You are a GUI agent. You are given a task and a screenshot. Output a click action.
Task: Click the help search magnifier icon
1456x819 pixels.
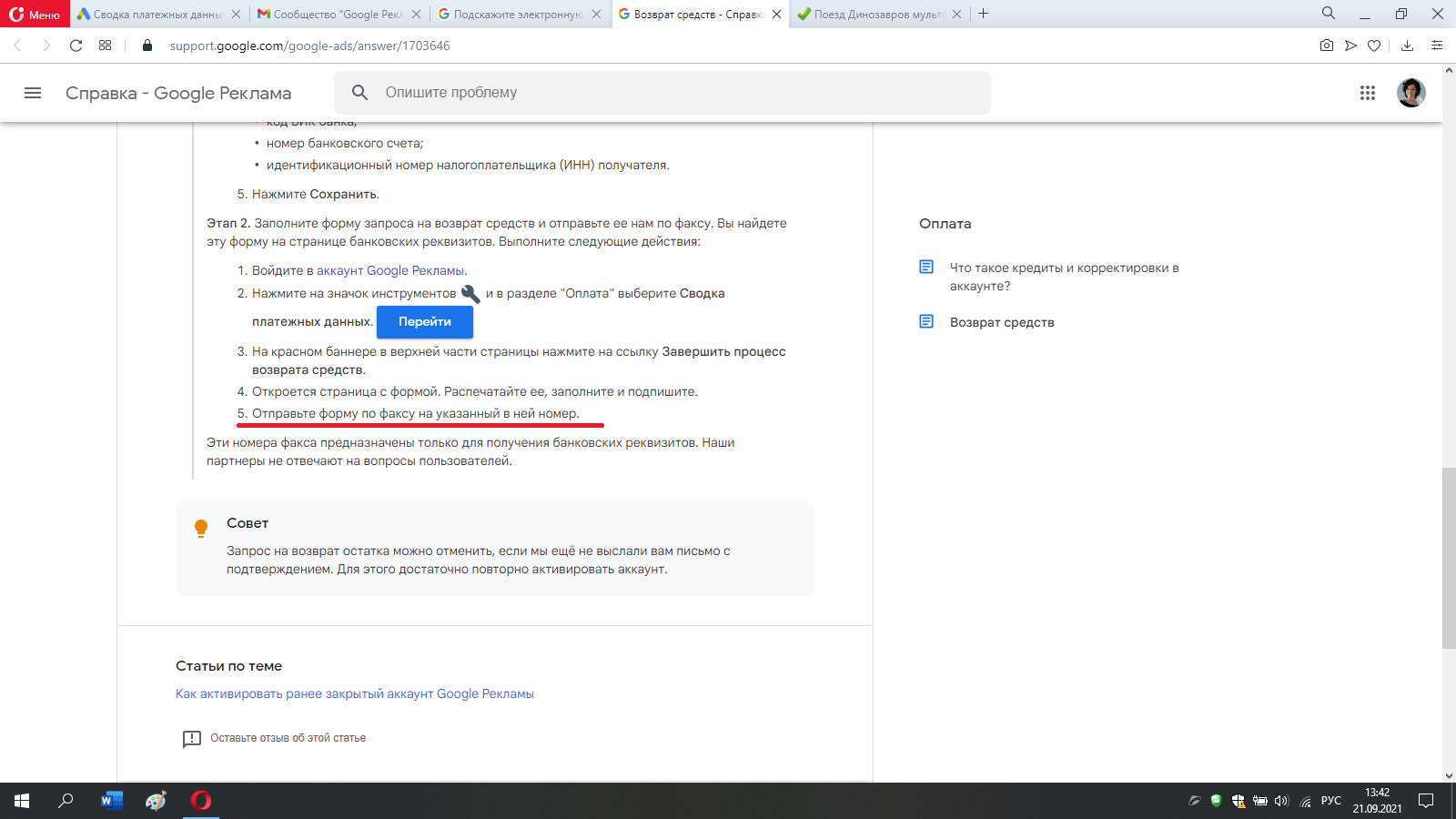click(x=360, y=93)
